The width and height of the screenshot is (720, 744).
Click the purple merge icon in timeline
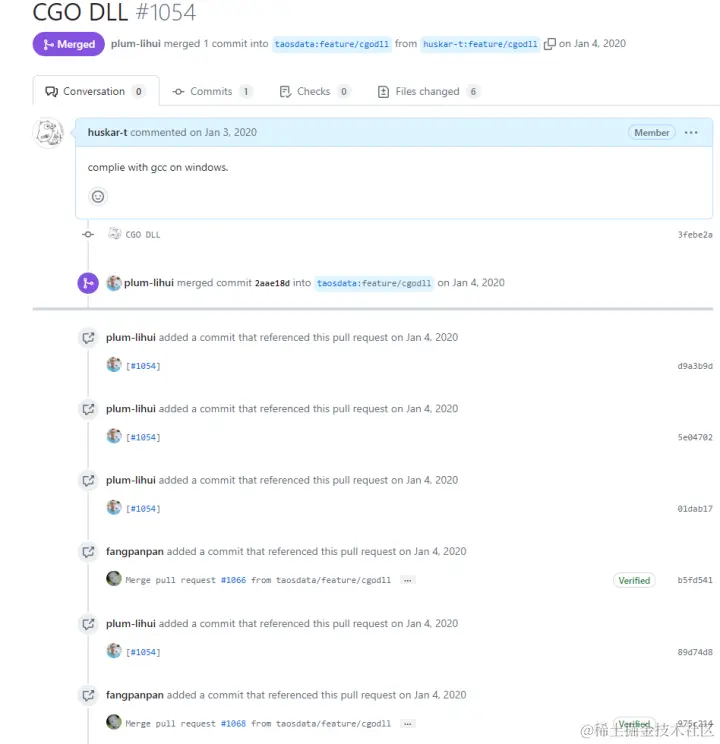[x=88, y=283]
